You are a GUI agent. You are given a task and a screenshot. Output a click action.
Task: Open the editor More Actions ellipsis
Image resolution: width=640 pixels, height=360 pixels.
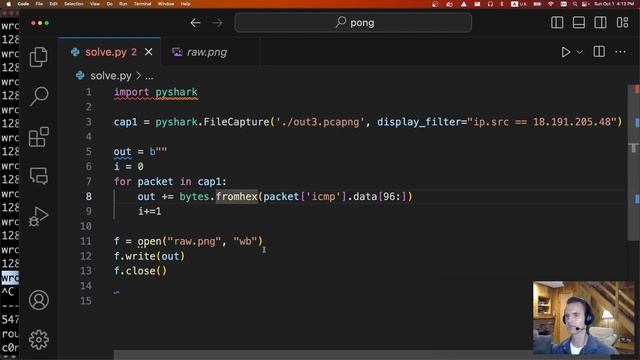(620, 52)
